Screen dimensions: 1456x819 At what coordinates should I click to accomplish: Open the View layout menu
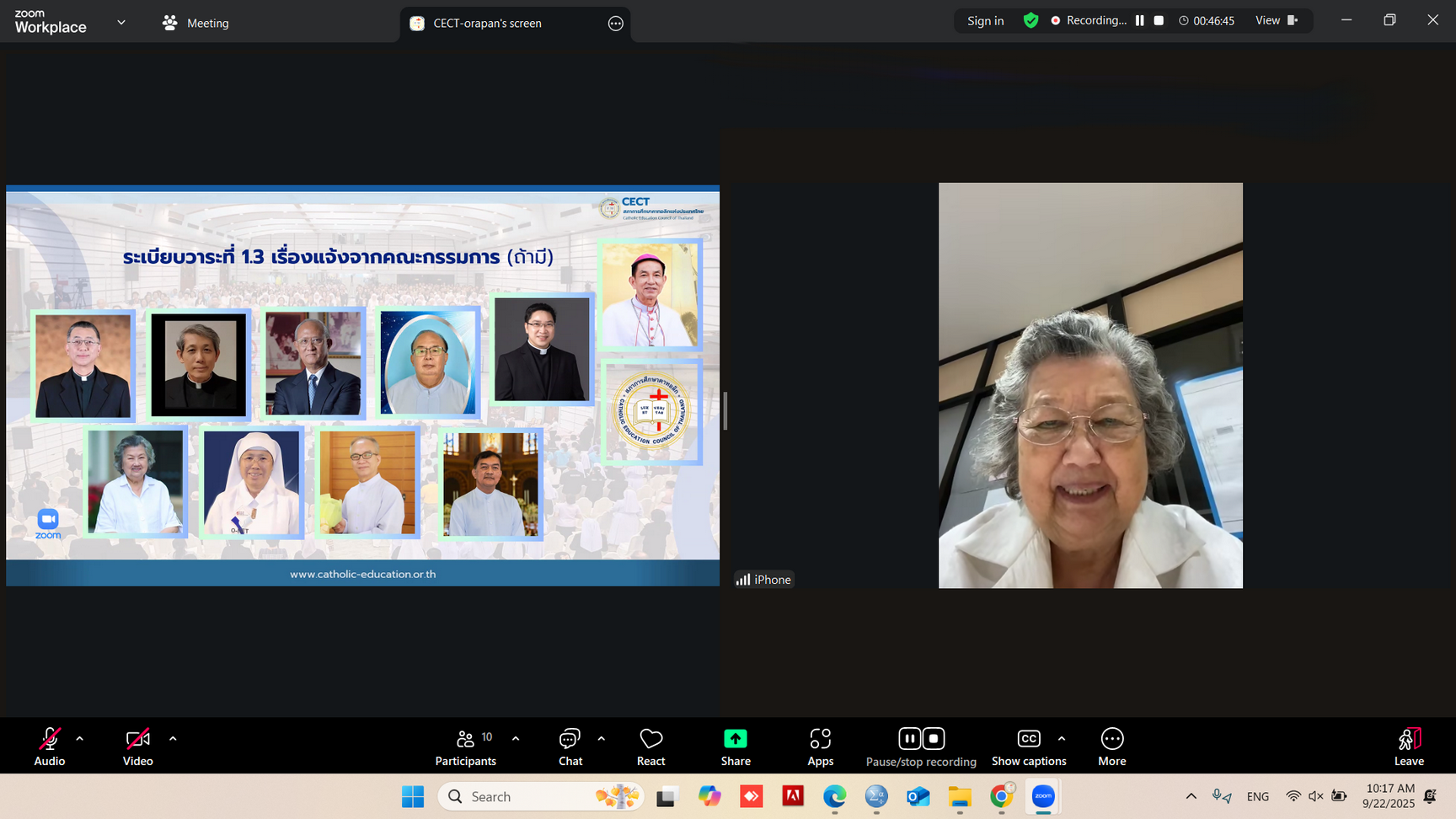point(1276,20)
